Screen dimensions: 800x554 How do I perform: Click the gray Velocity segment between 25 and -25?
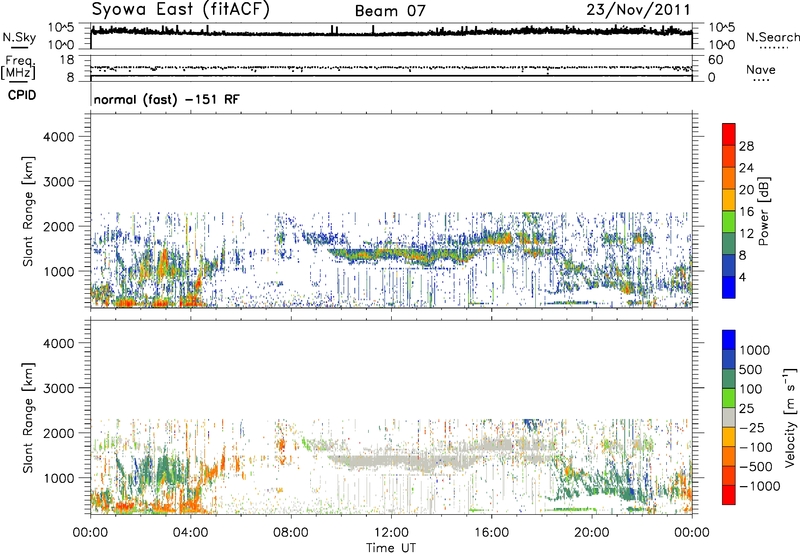coord(729,417)
